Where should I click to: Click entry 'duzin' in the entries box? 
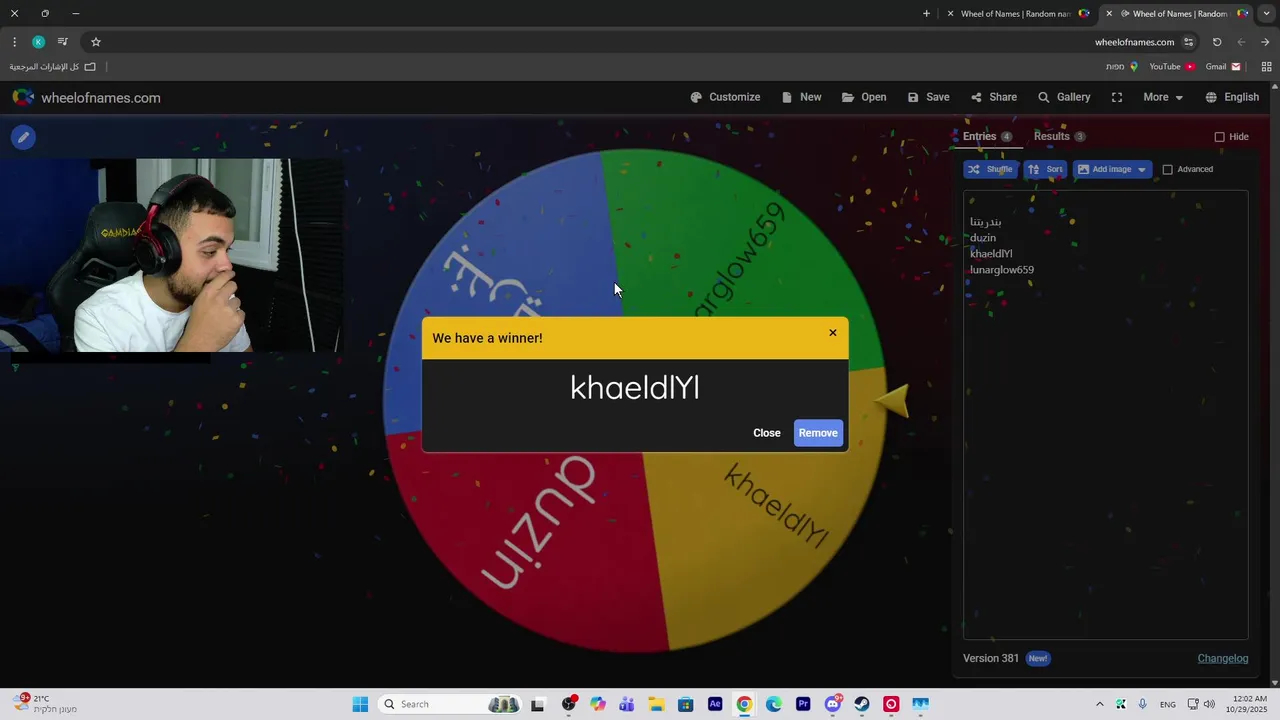[x=983, y=238]
